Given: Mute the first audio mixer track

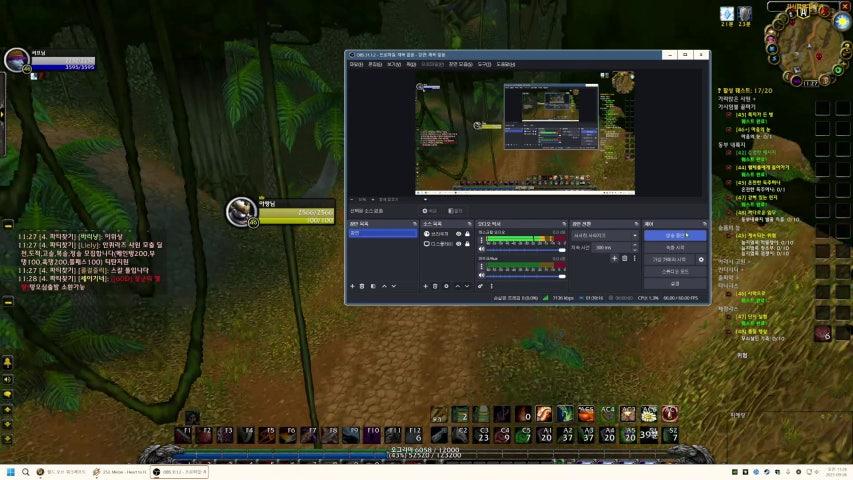Looking at the screenshot, I should click(481, 249).
